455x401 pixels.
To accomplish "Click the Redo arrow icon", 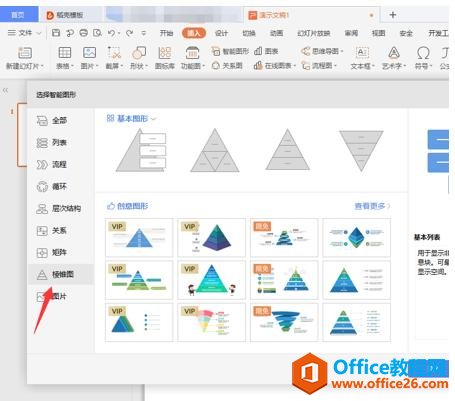I will (129, 33).
